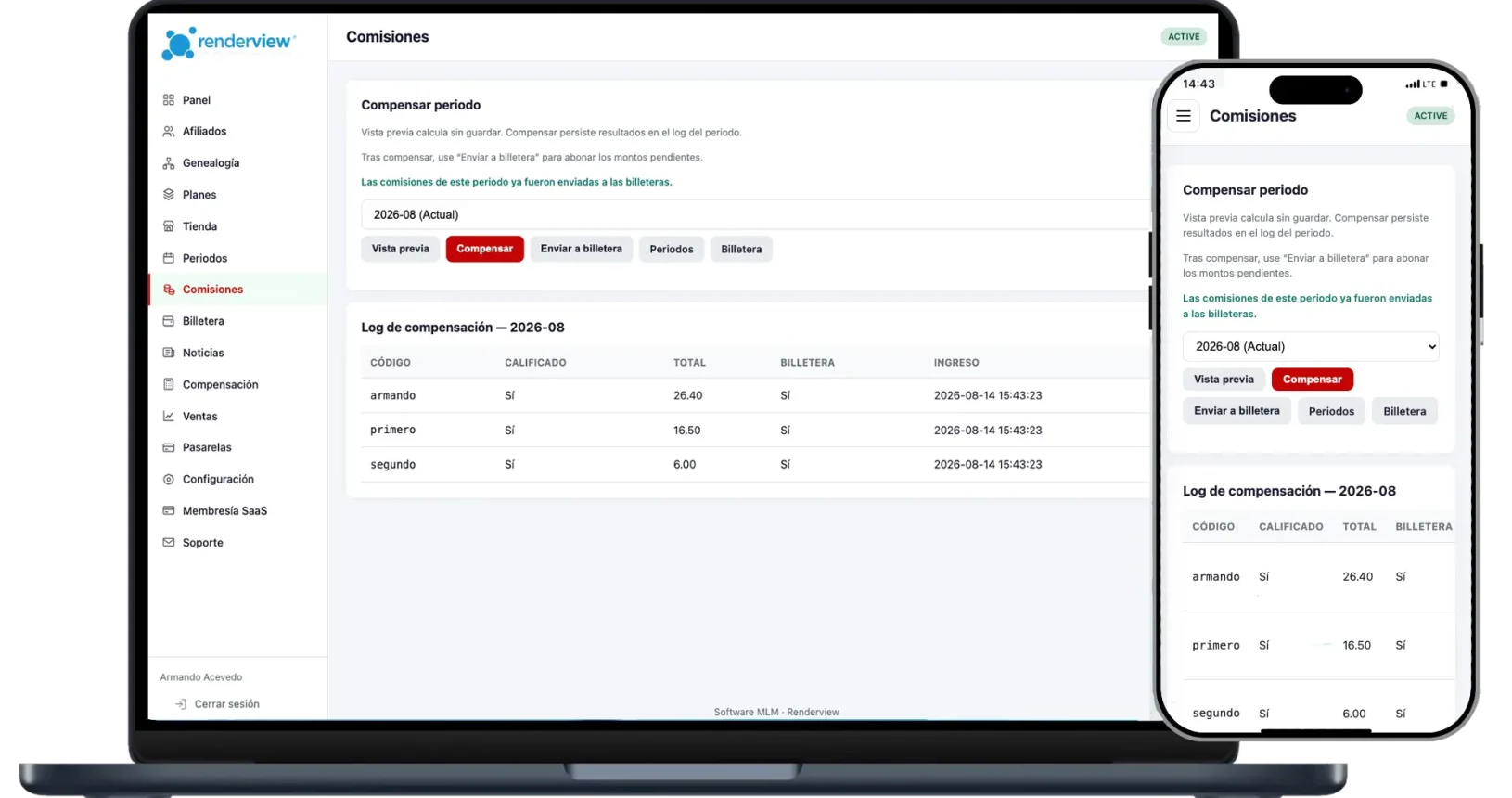The width and height of the screenshot is (1512, 798).
Task: Click Software MLM - Renderview footer text
Action: (776, 713)
